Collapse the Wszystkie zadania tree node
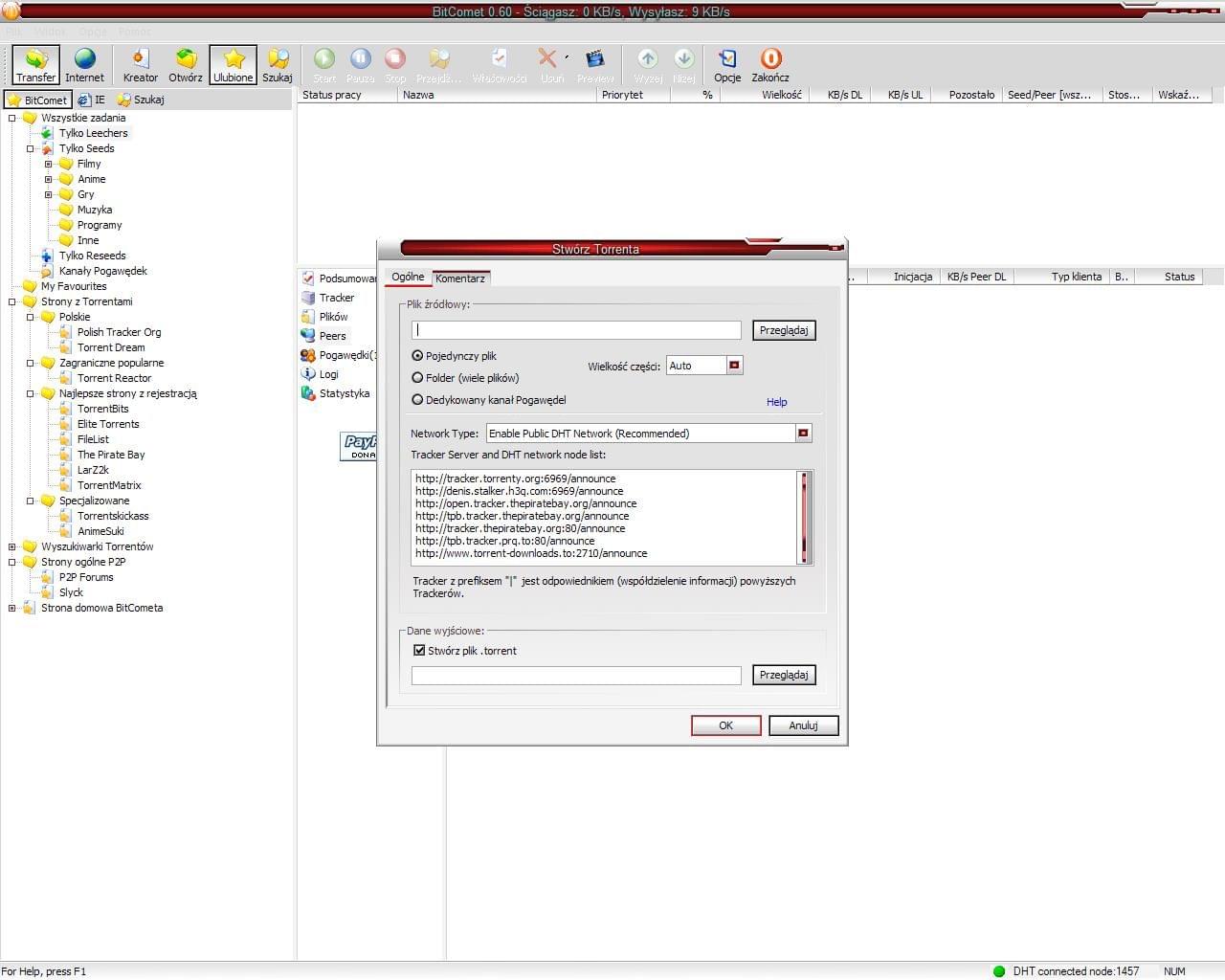This screenshot has height=980, width=1225. coord(11,118)
